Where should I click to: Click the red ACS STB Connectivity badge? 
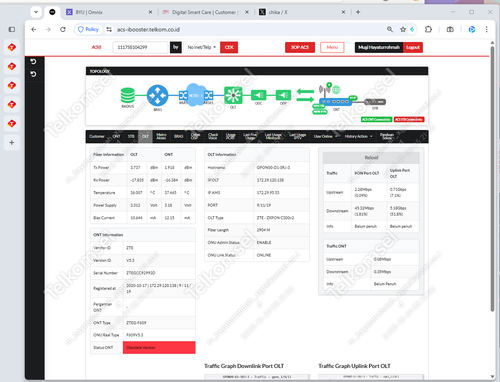click(x=409, y=119)
